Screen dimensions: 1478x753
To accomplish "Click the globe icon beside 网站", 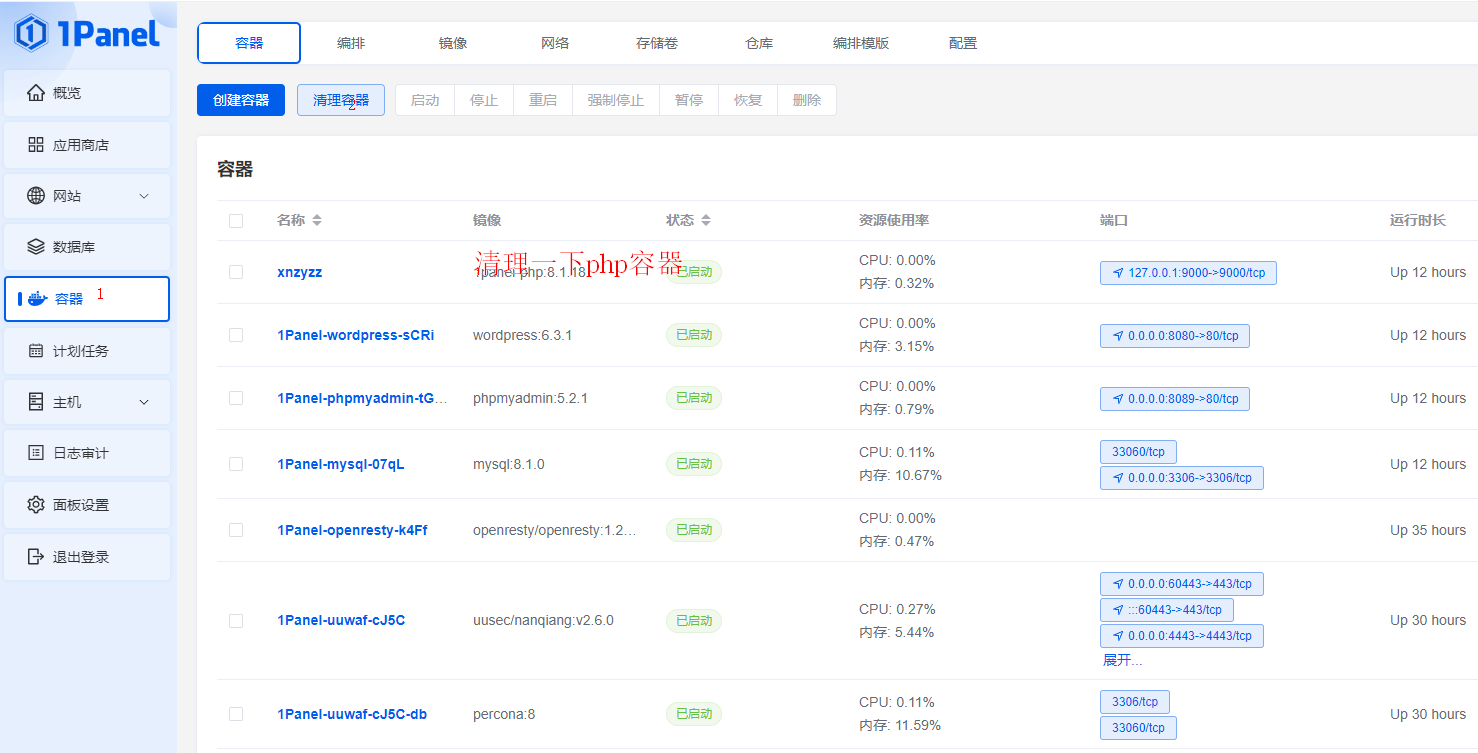I will 36,196.
